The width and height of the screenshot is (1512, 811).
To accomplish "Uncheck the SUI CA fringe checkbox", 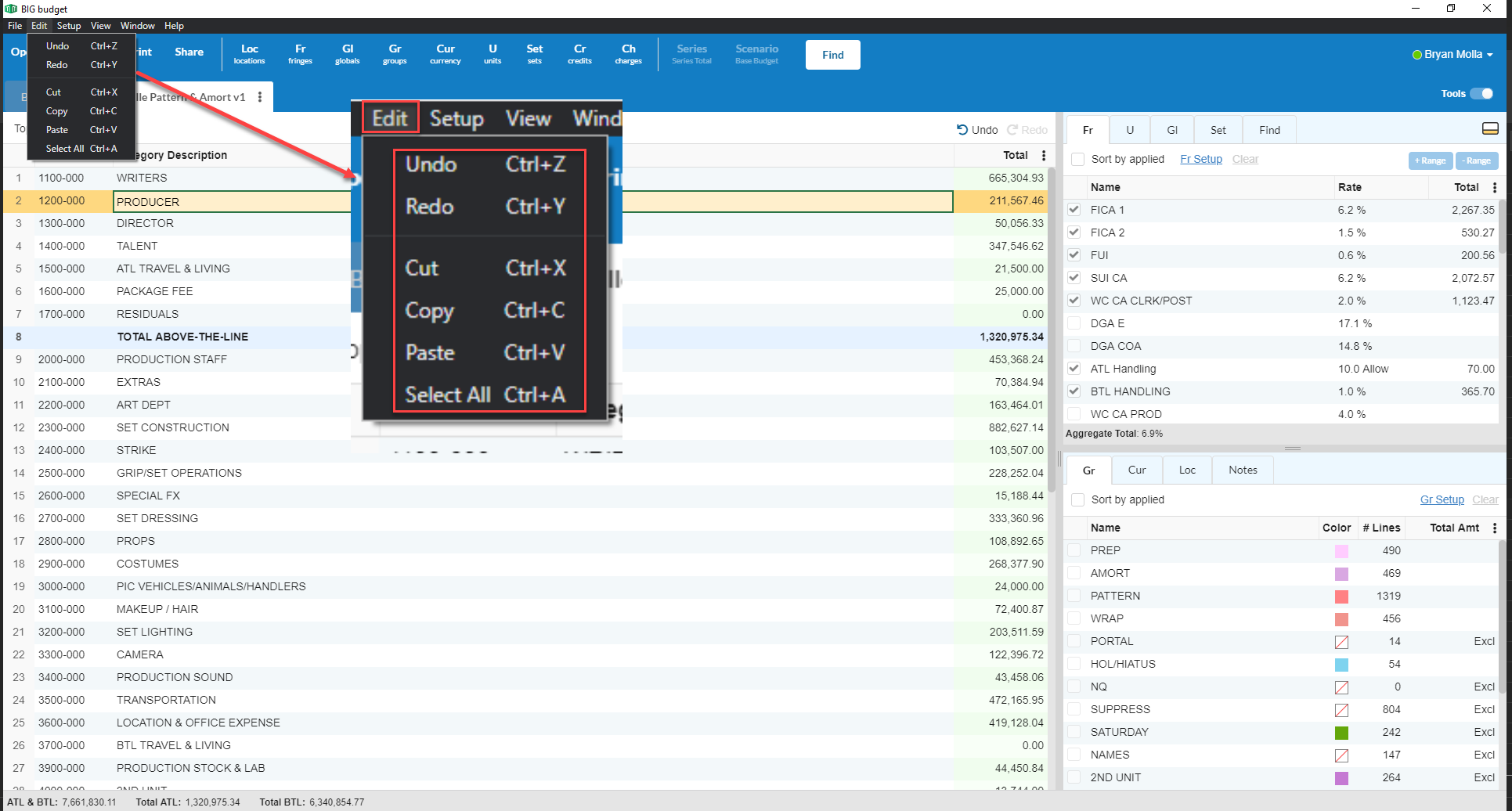I will (x=1074, y=278).
